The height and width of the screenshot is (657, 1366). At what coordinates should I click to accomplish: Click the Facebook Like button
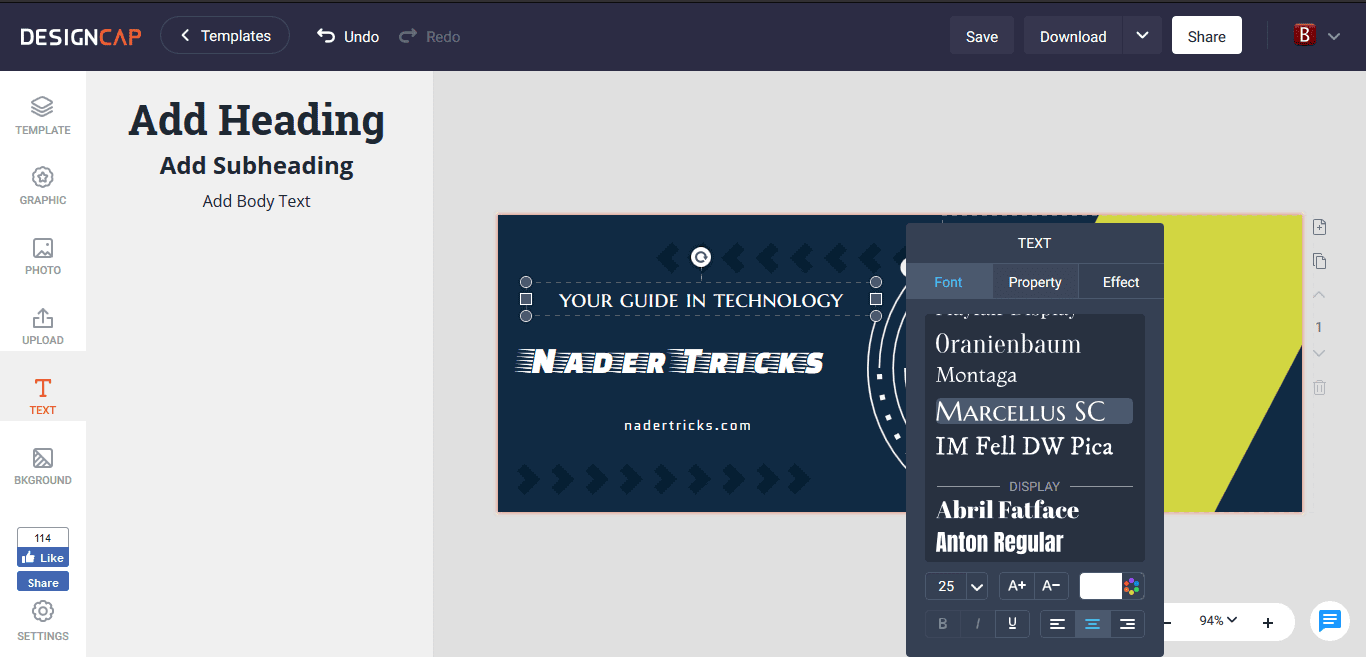pyautogui.click(x=43, y=558)
